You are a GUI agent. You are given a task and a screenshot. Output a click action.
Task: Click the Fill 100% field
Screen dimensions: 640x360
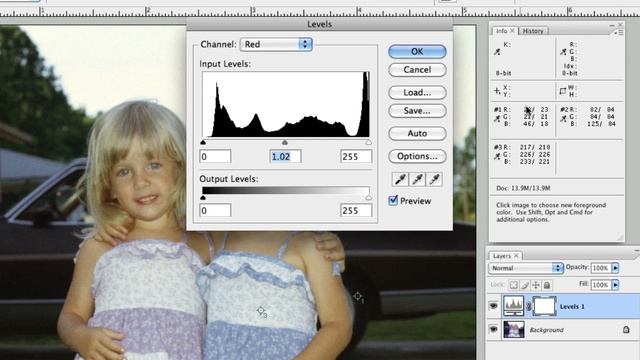click(x=601, y=284)
